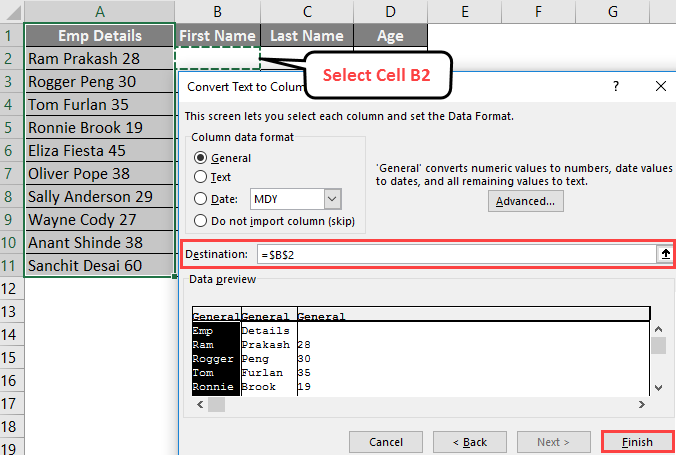Screen dimensions: 676x455
Task: Select column G header
Action: 613,12
